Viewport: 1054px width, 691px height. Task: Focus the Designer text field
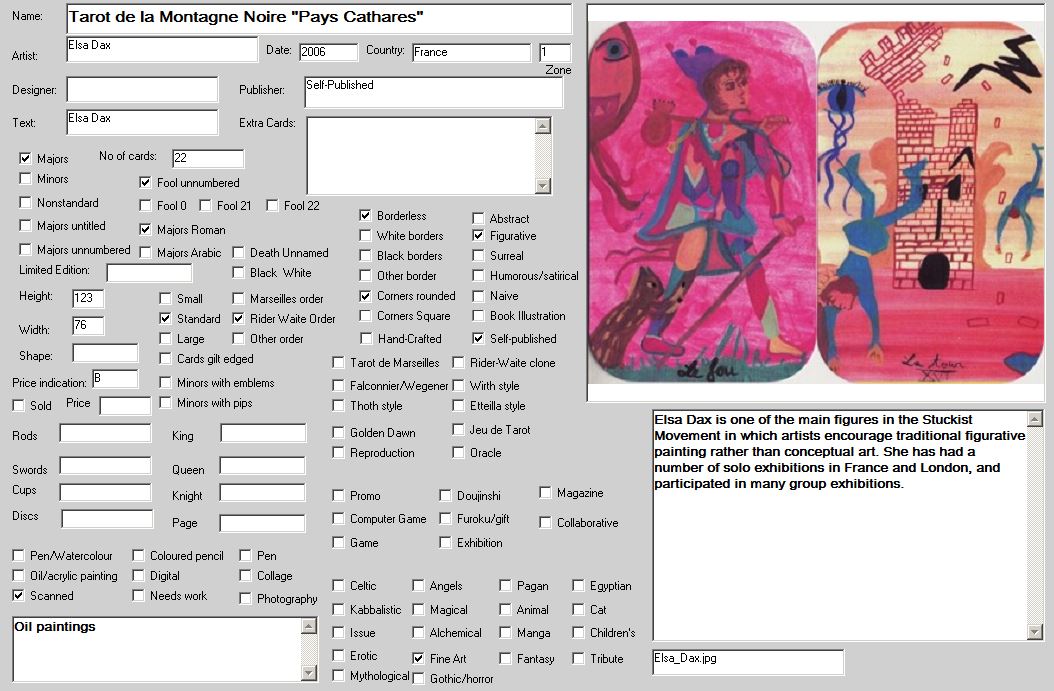(x=142, y=89)
